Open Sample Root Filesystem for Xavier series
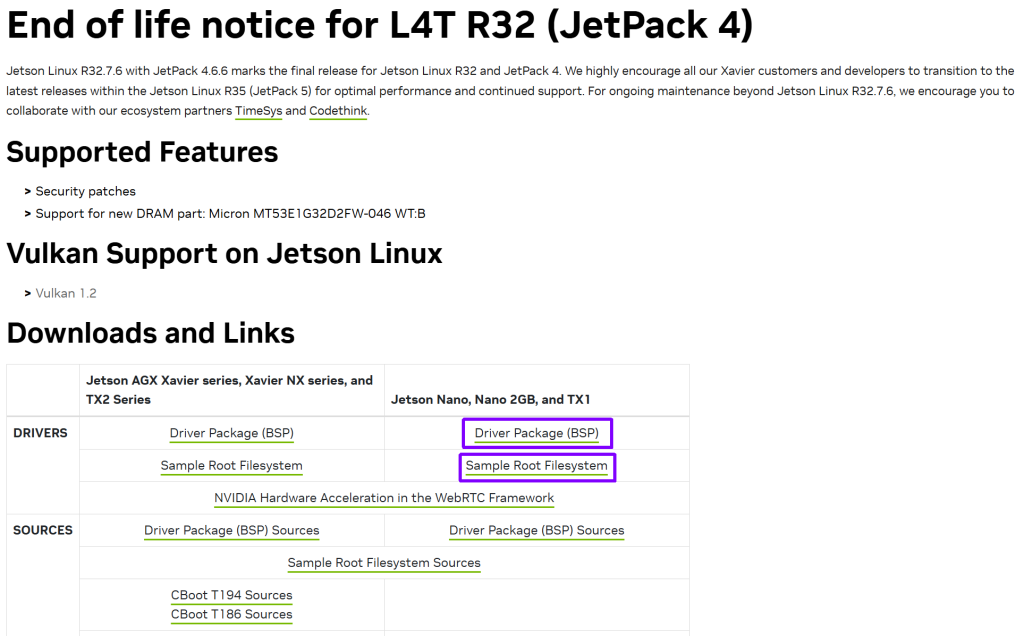The width and height of the screenshot is (1024, 636). click(x=232, y=466)
